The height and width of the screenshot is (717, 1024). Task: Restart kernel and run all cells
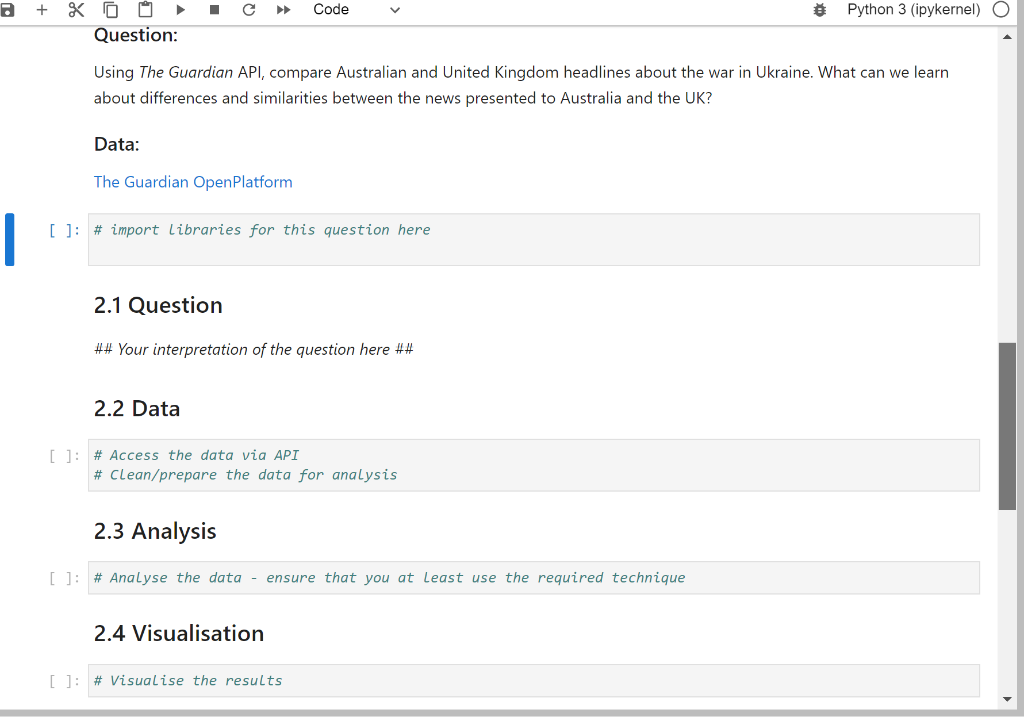pyautogui.click(x=281, y=10)
